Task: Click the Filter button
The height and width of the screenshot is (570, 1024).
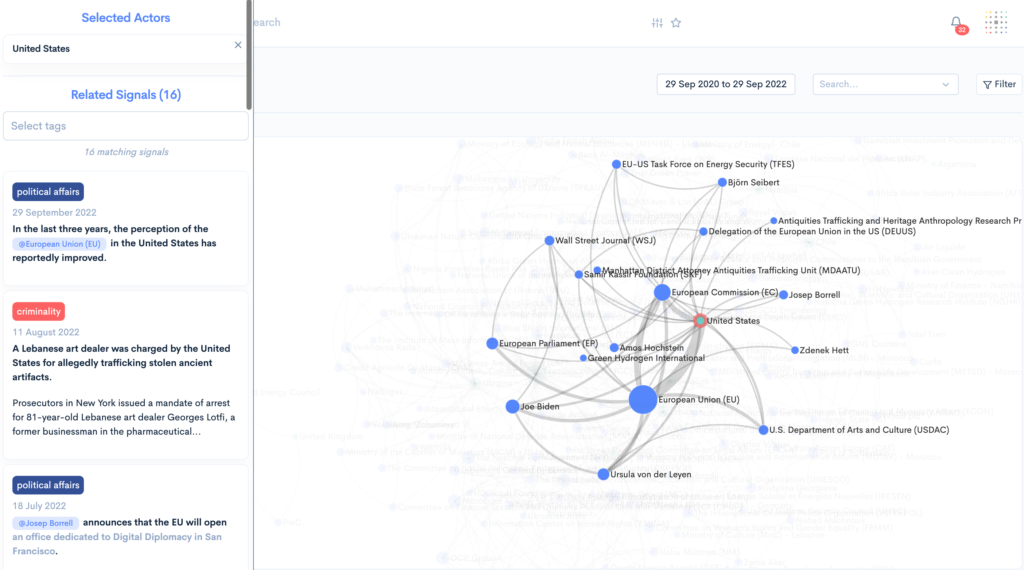Action: coord(999,84)
